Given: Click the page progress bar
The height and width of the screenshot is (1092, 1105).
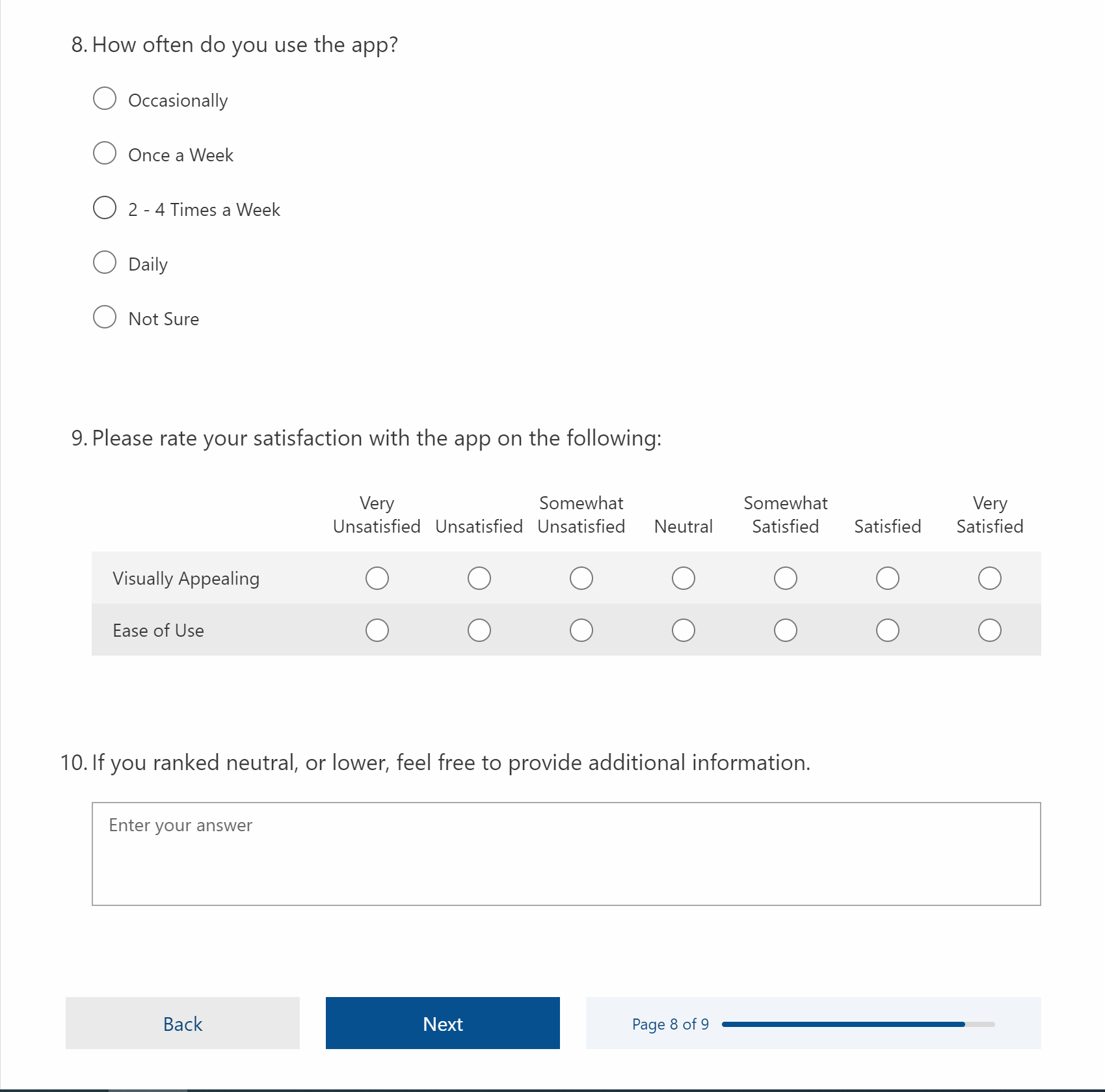Looking at the screenshot, I should [858, 1024].
